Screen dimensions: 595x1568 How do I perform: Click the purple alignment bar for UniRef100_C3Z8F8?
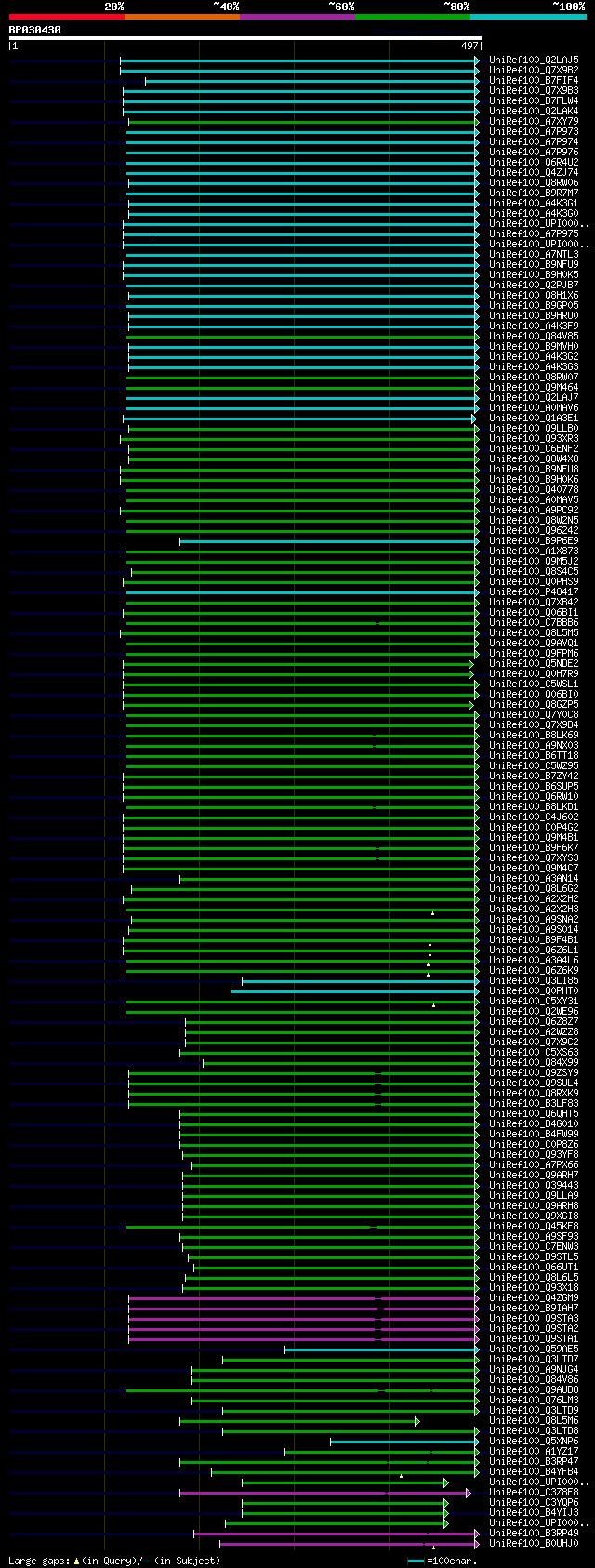pos(325,1493)
